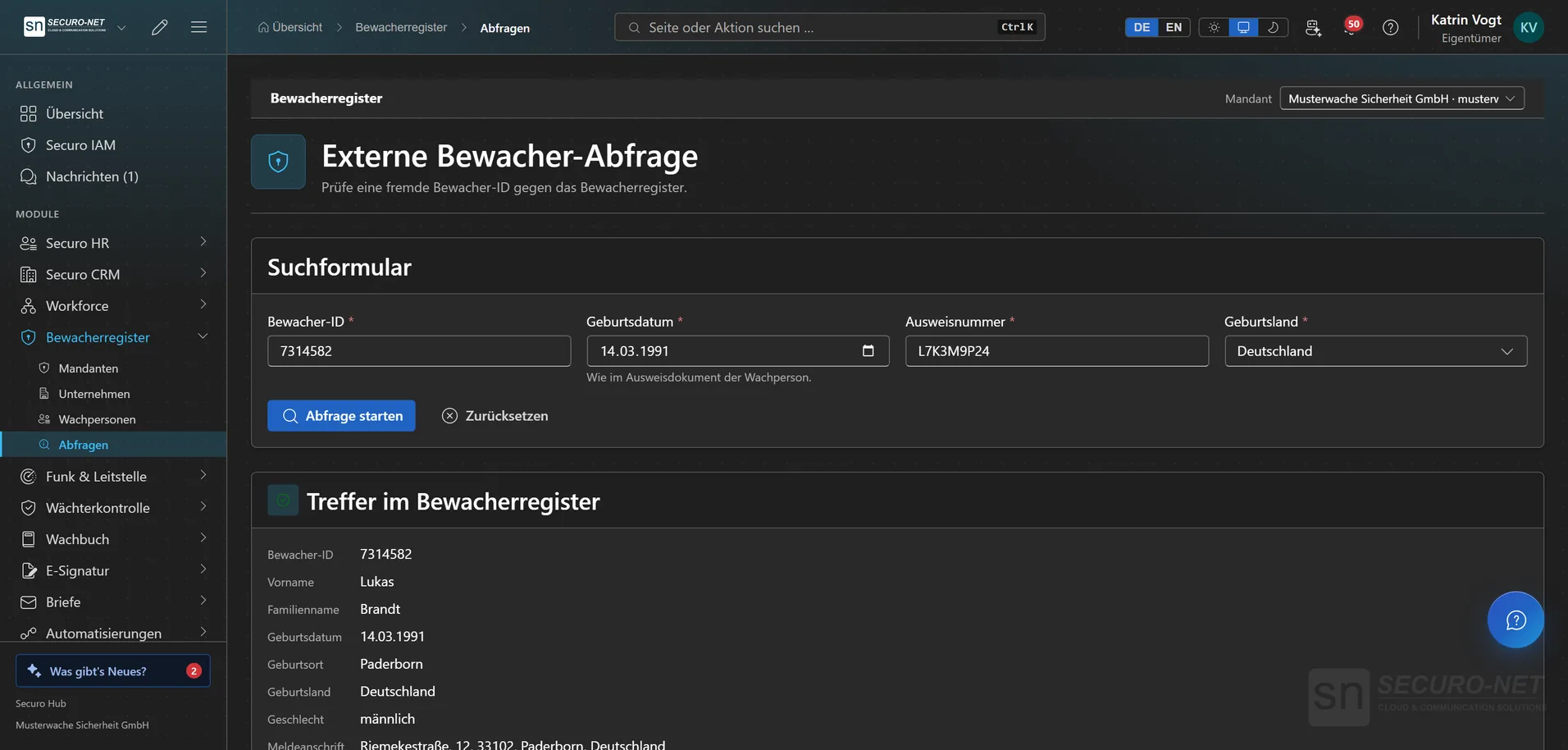The image size is (1568, 750).
Task: Click the Bewacher-ID input field
Action: point(419,351)
